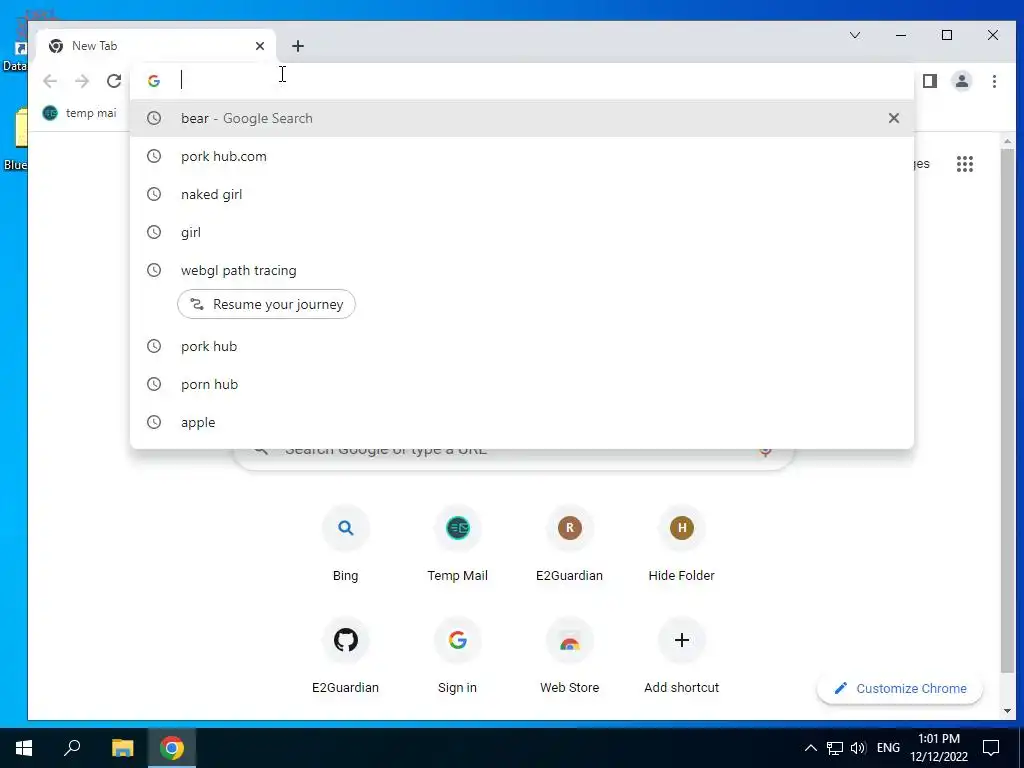Close the New Tab tab
Image resolution: width=1024 pixels, height=768 pixels.
click(x=260, y=46)
